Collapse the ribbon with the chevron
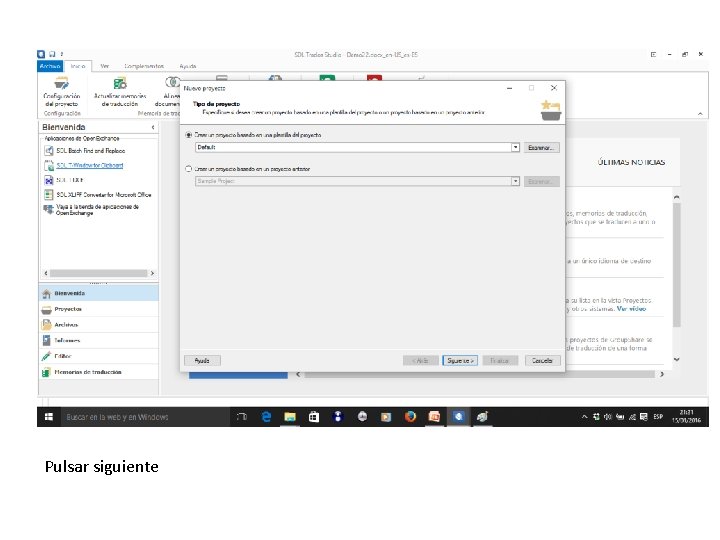This screenshot has height=540, width=720. (x=700, y=113)
